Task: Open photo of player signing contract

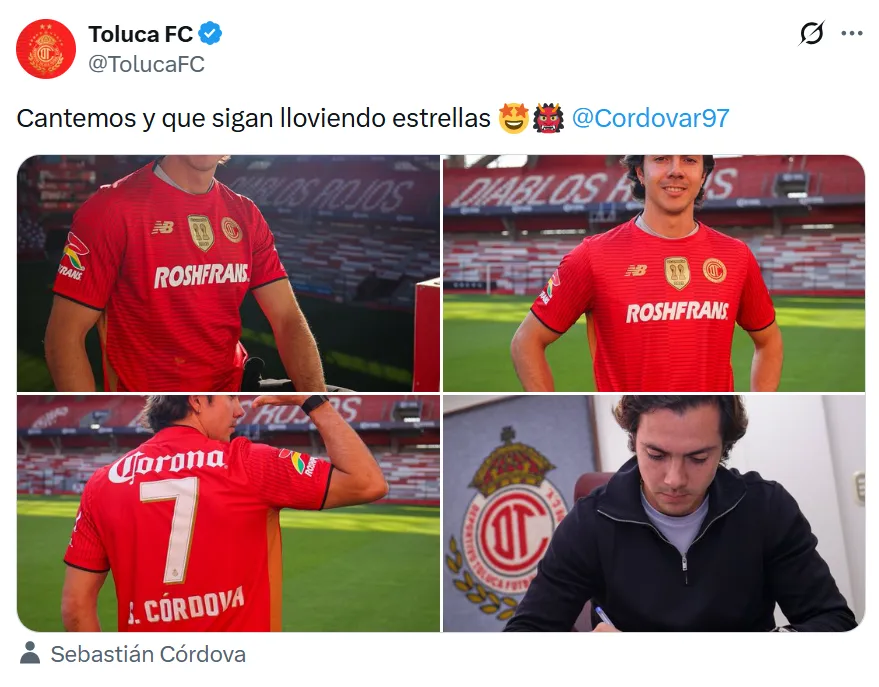Action: (654, 513)
